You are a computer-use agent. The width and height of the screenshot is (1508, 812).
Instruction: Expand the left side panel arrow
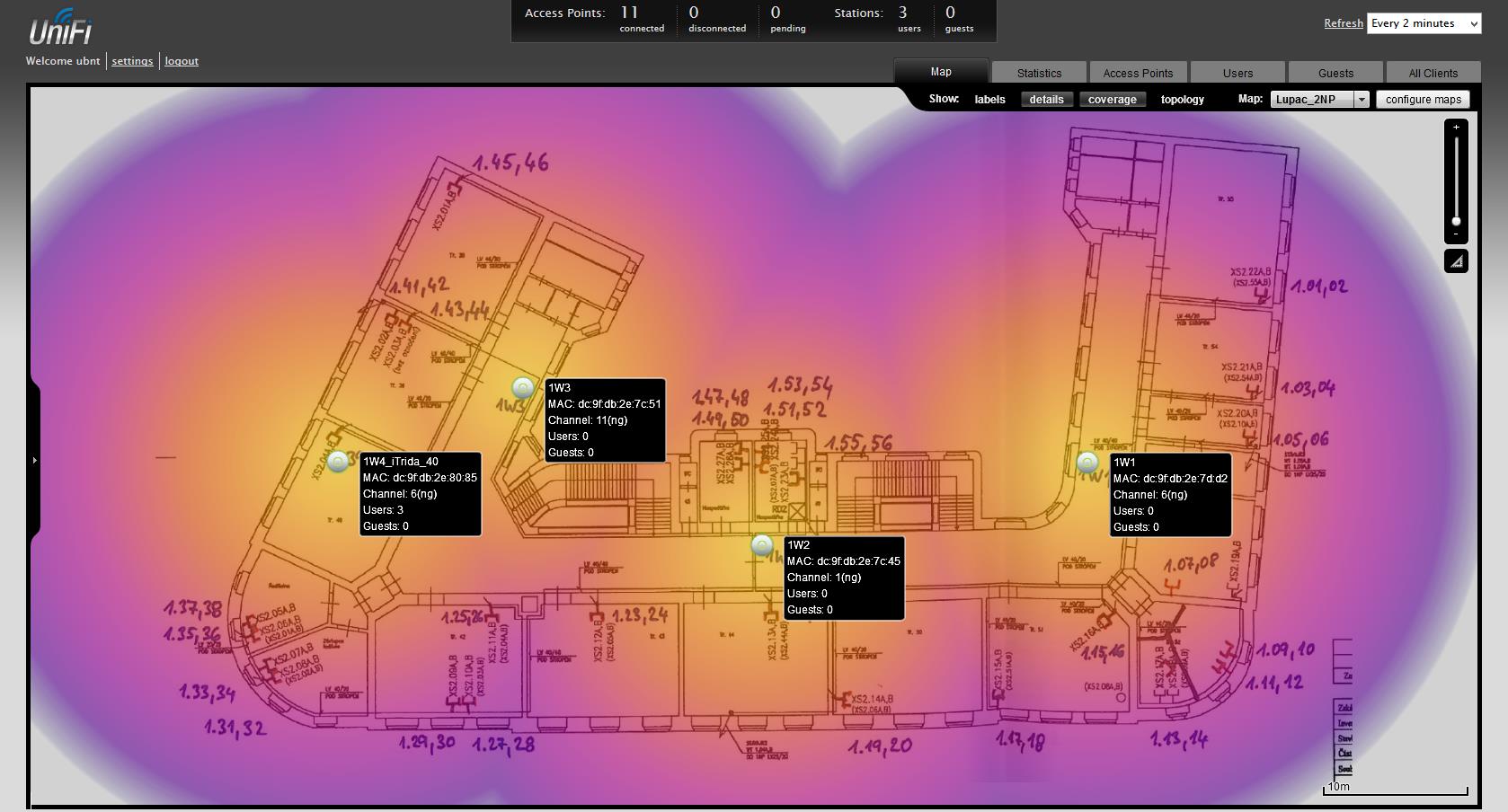(34, 460)
